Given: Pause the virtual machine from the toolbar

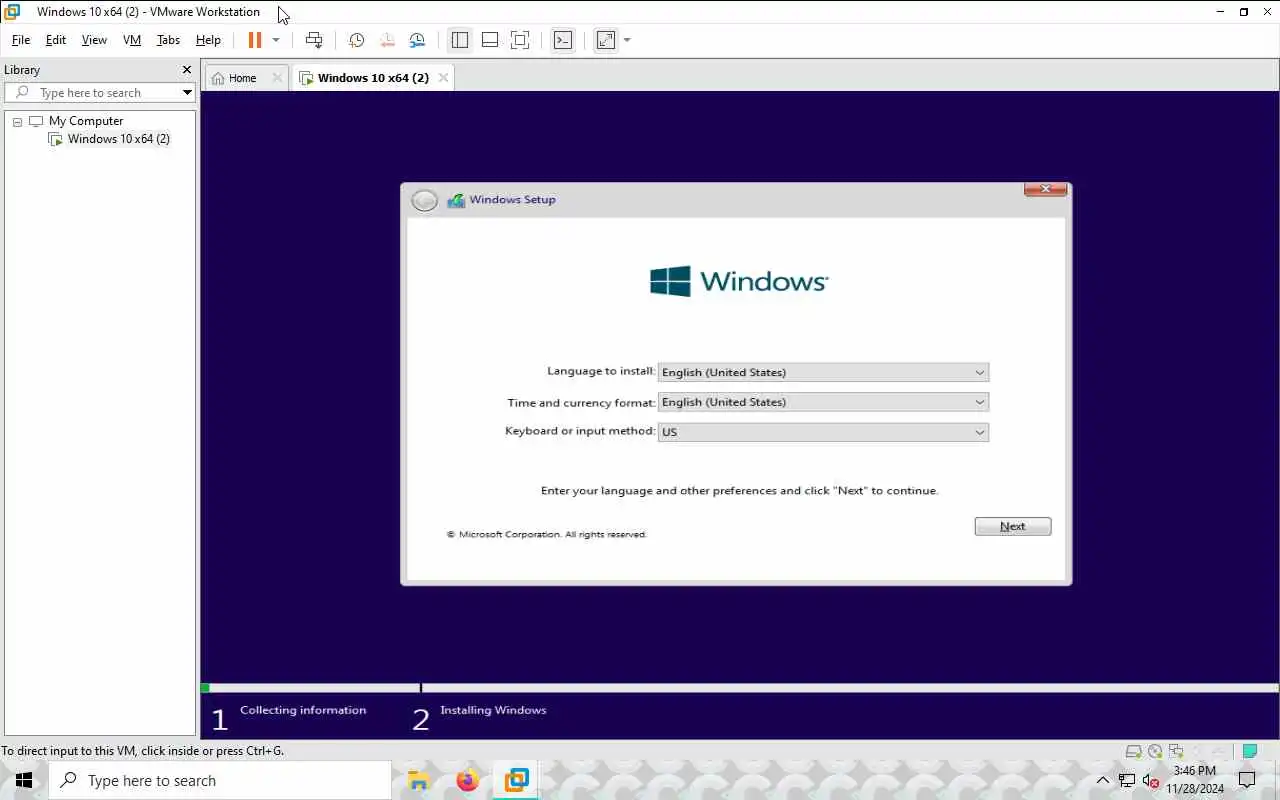Looking at the screenshot, I should tap(254, 40).
